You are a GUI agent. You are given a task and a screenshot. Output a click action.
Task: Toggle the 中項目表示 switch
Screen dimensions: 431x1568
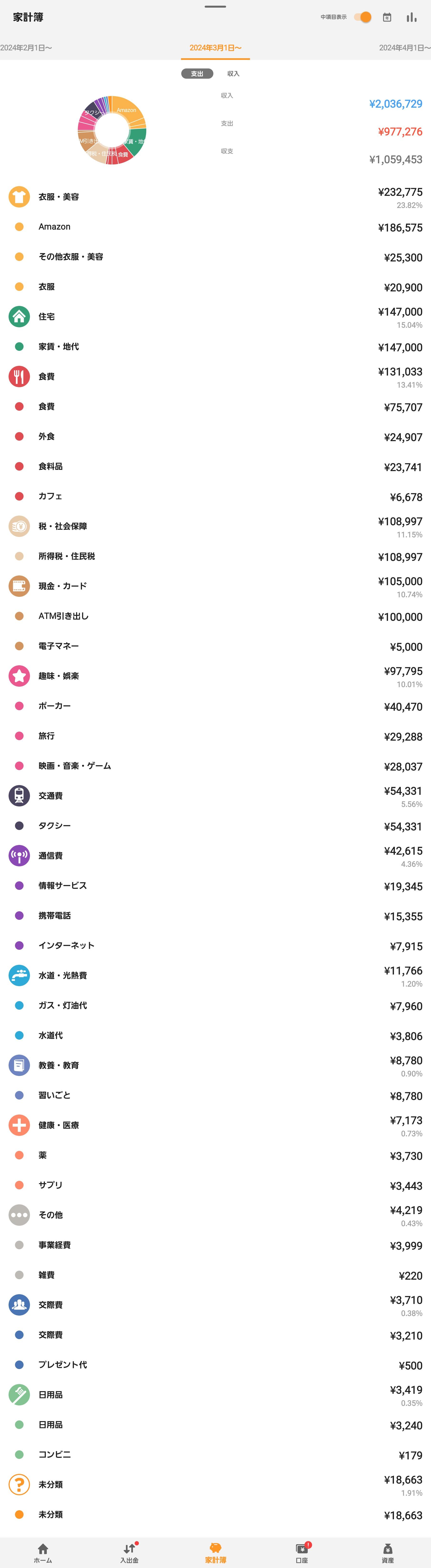click(x=363, y=17)
